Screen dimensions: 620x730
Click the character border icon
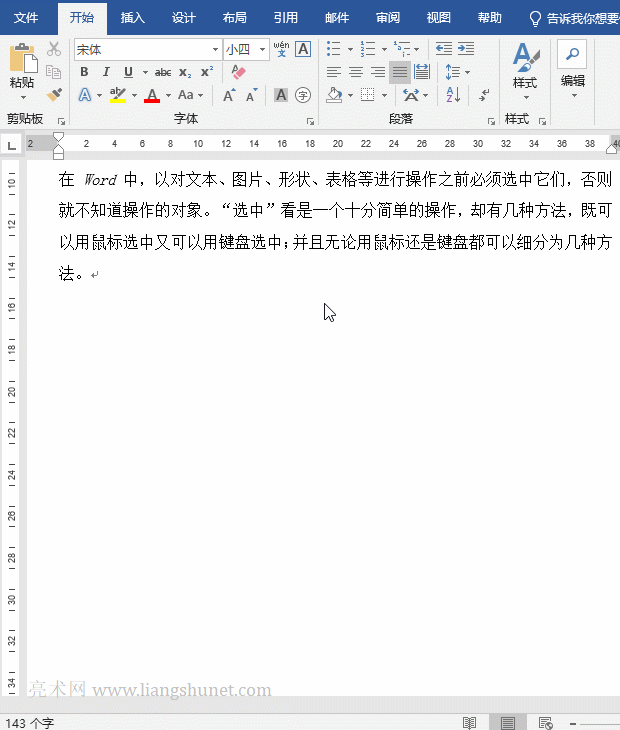303,48
